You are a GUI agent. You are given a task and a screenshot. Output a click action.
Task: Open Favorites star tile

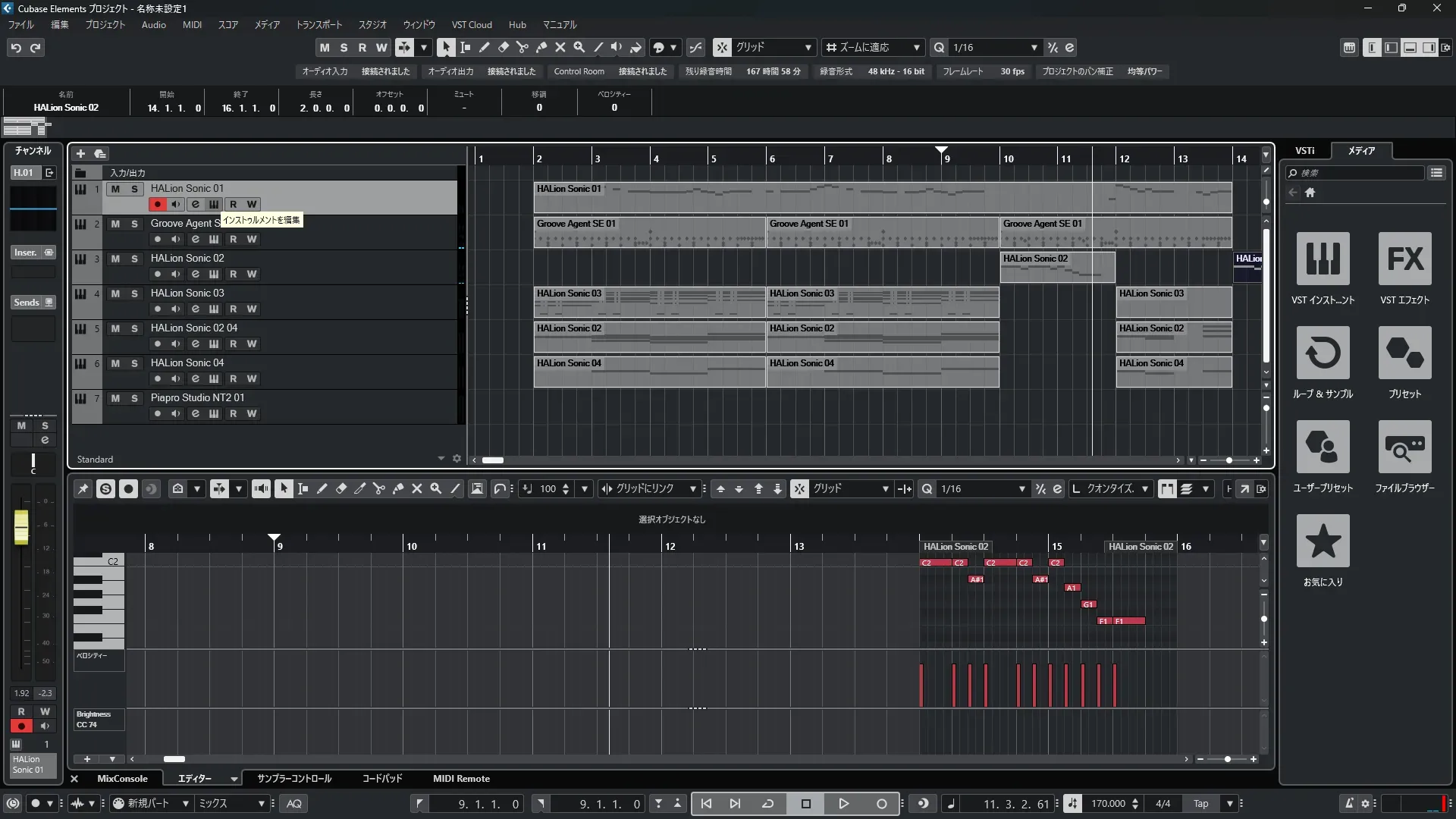tap(1323, 541)
